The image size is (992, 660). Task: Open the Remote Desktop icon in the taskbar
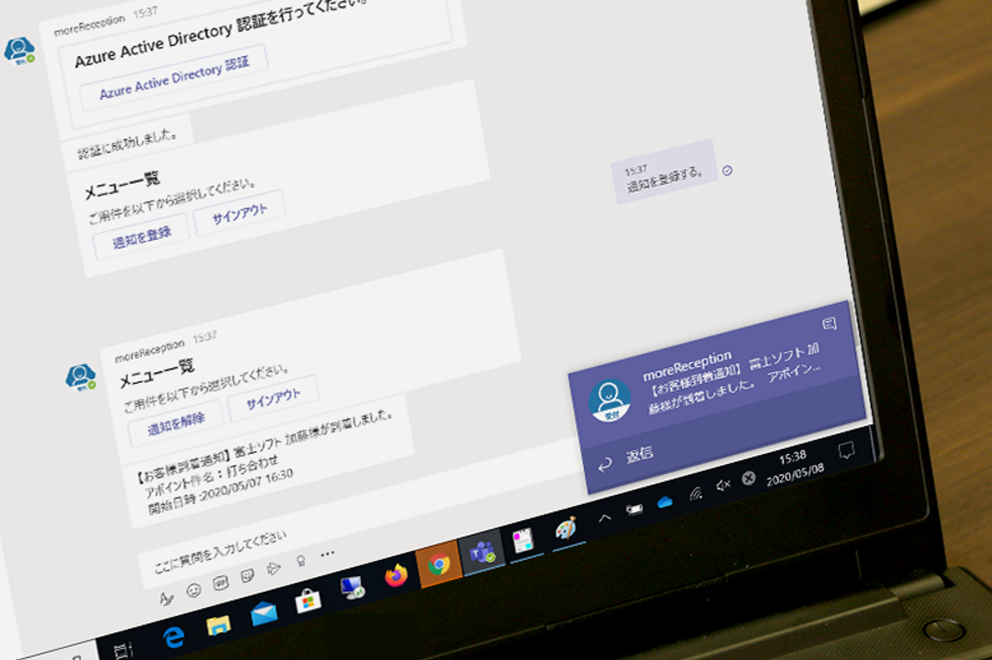point(352,588)
